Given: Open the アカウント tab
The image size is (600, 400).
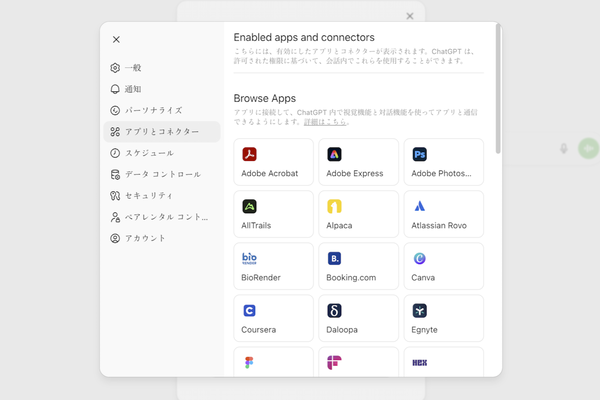Looking at the screenshot, I should pyautogui.click(x=162, y=238).
